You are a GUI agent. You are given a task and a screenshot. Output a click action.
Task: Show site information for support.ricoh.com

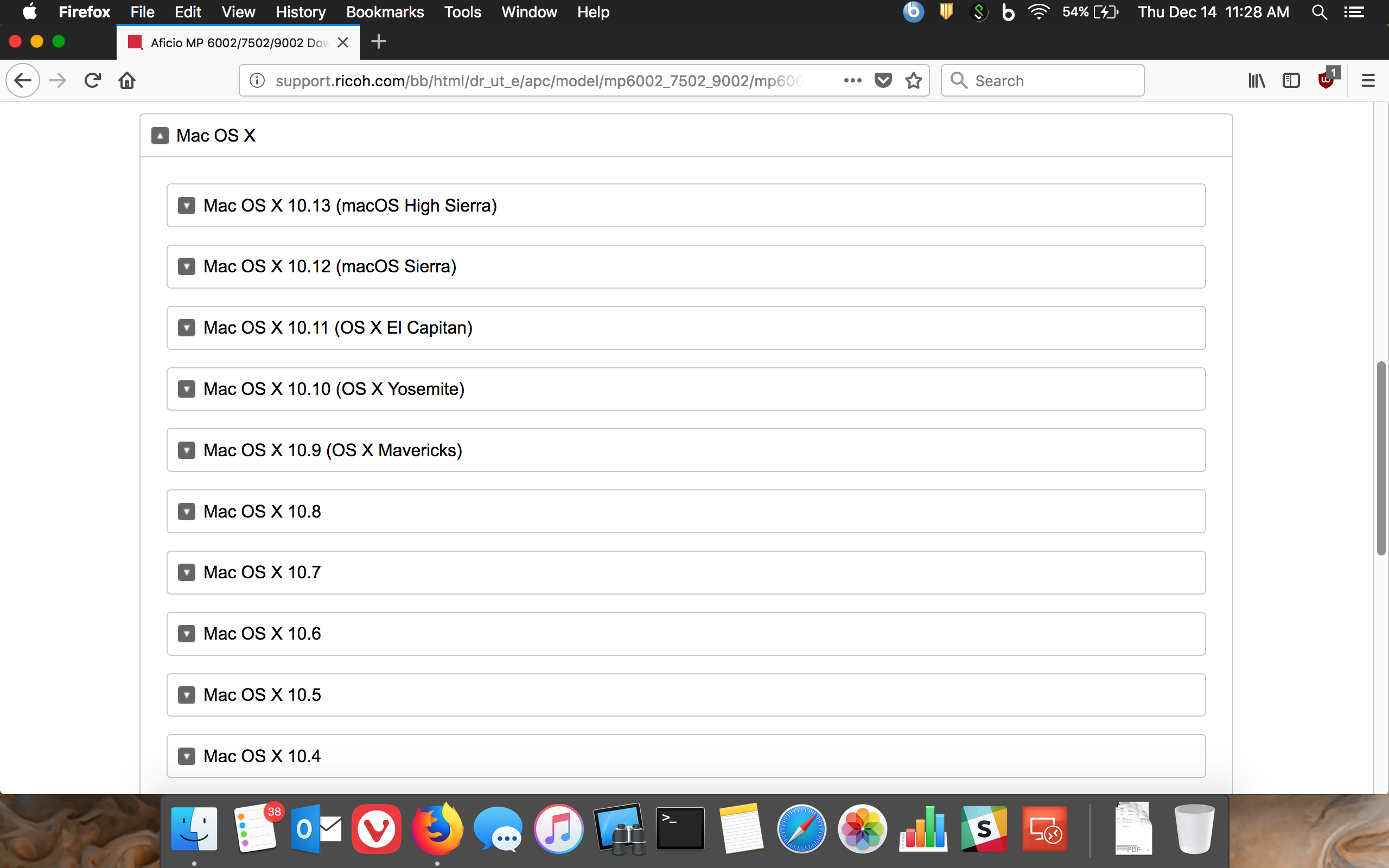tap(258, 80)
